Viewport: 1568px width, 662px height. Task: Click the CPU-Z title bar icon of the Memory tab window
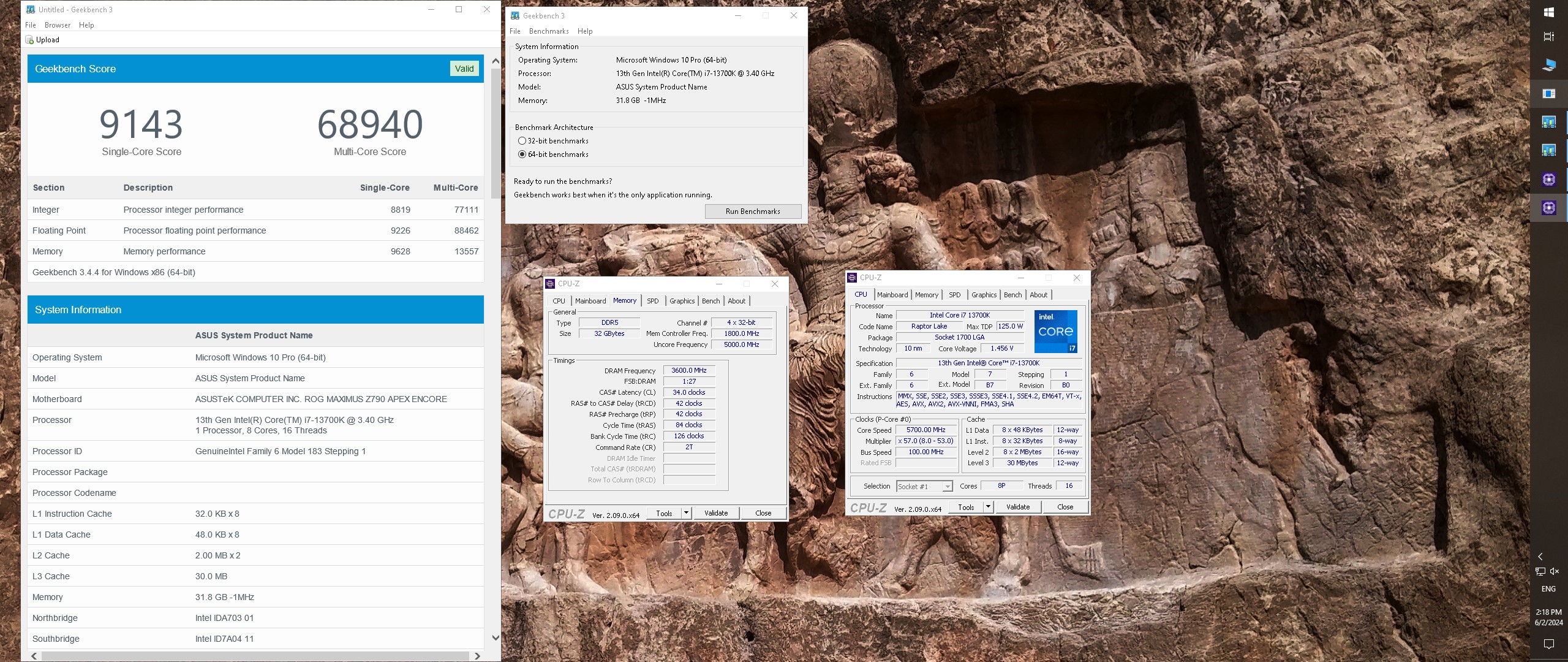549,284
